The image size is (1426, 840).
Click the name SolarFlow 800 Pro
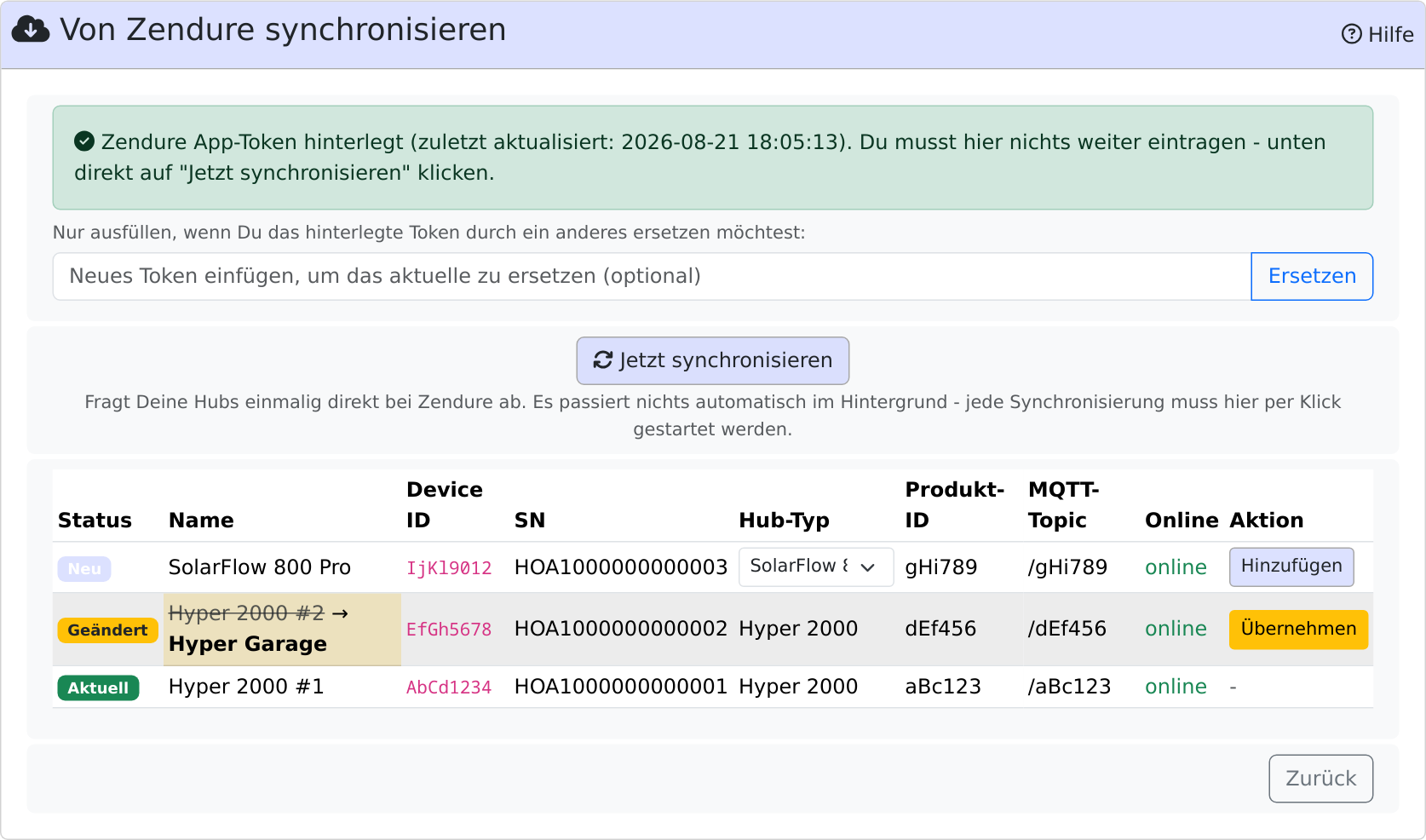click(x=260, y=567)
